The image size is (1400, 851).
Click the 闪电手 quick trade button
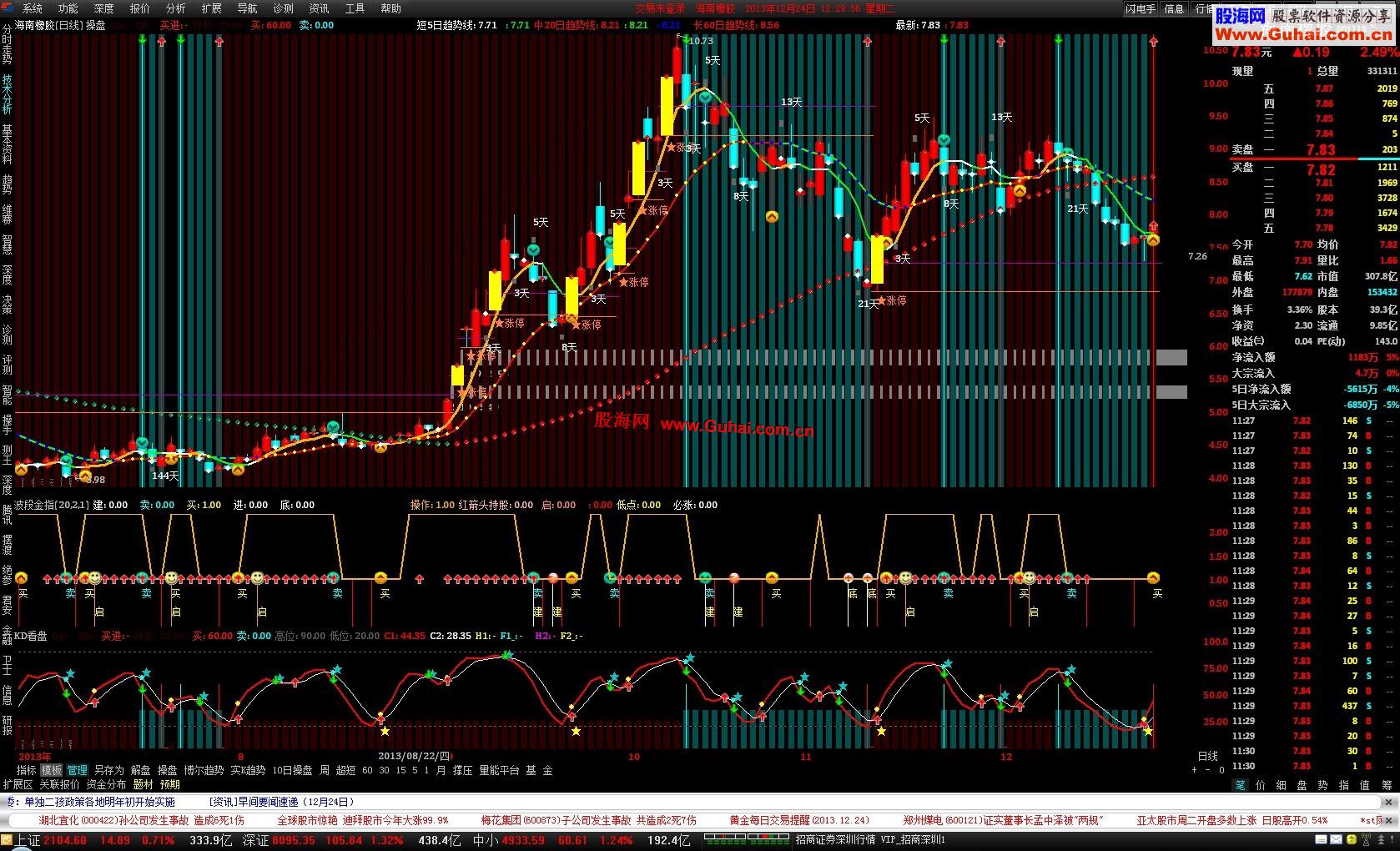click(x=1141, y=8)
